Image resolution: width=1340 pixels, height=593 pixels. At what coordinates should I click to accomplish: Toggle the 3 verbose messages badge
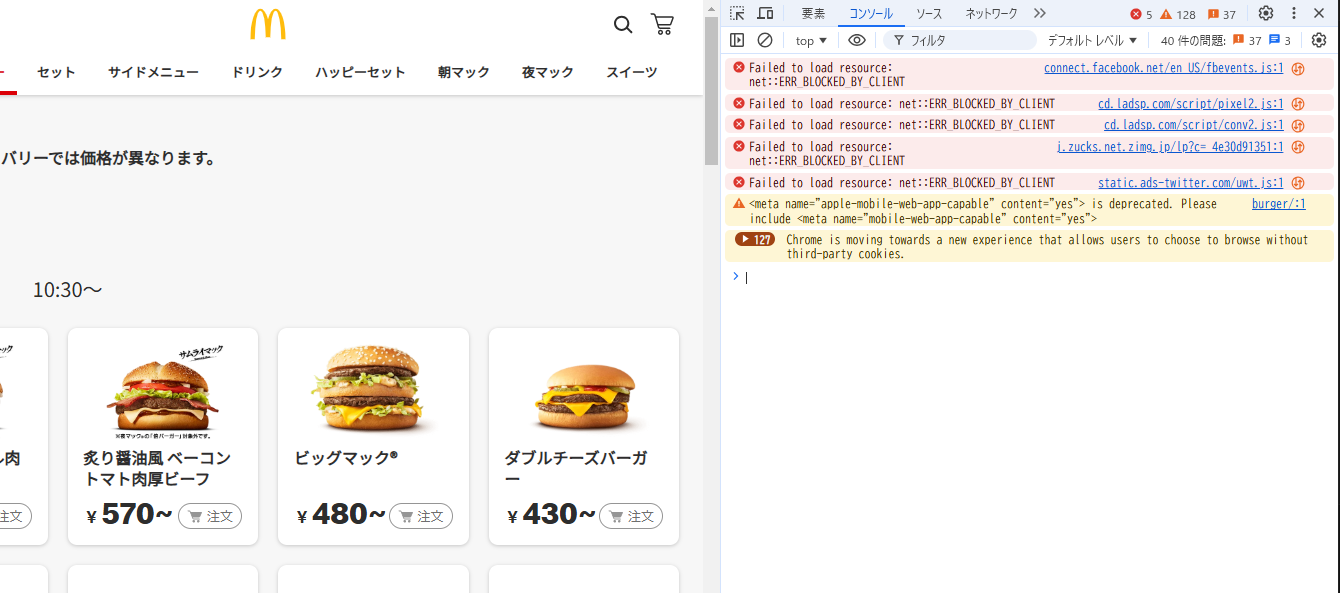click(1279, 40)
